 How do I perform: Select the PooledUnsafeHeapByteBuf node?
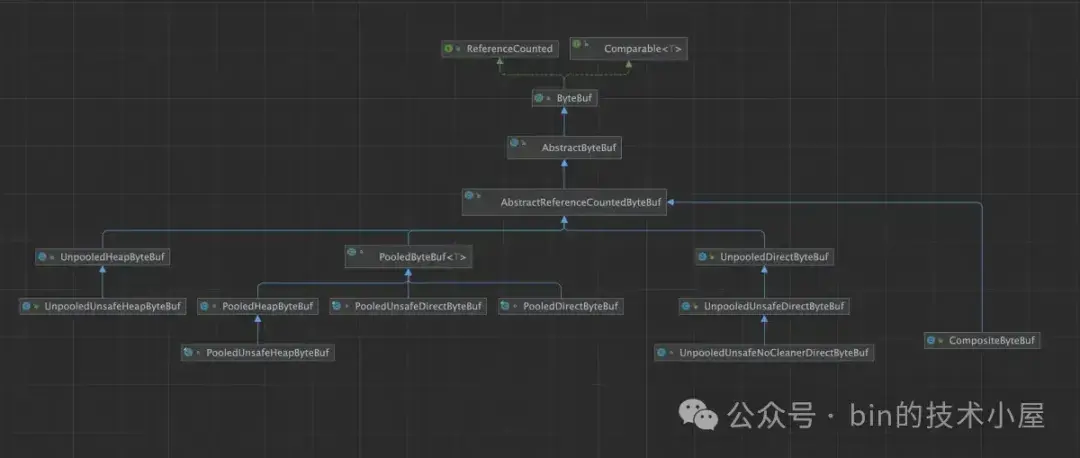pyautogui.click(x=258, y=353)
